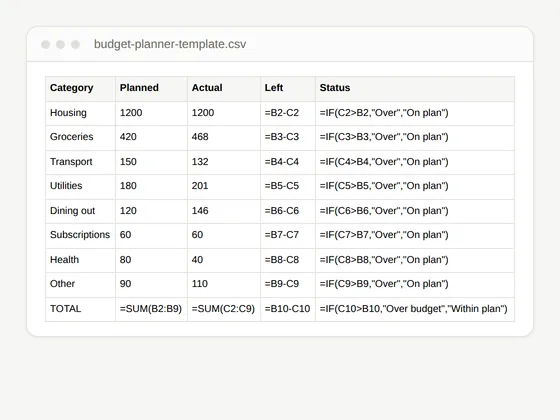Select the =IF(C7>B7 status formula
Viewport: 560px width, 420px height.
coord(415,235)
